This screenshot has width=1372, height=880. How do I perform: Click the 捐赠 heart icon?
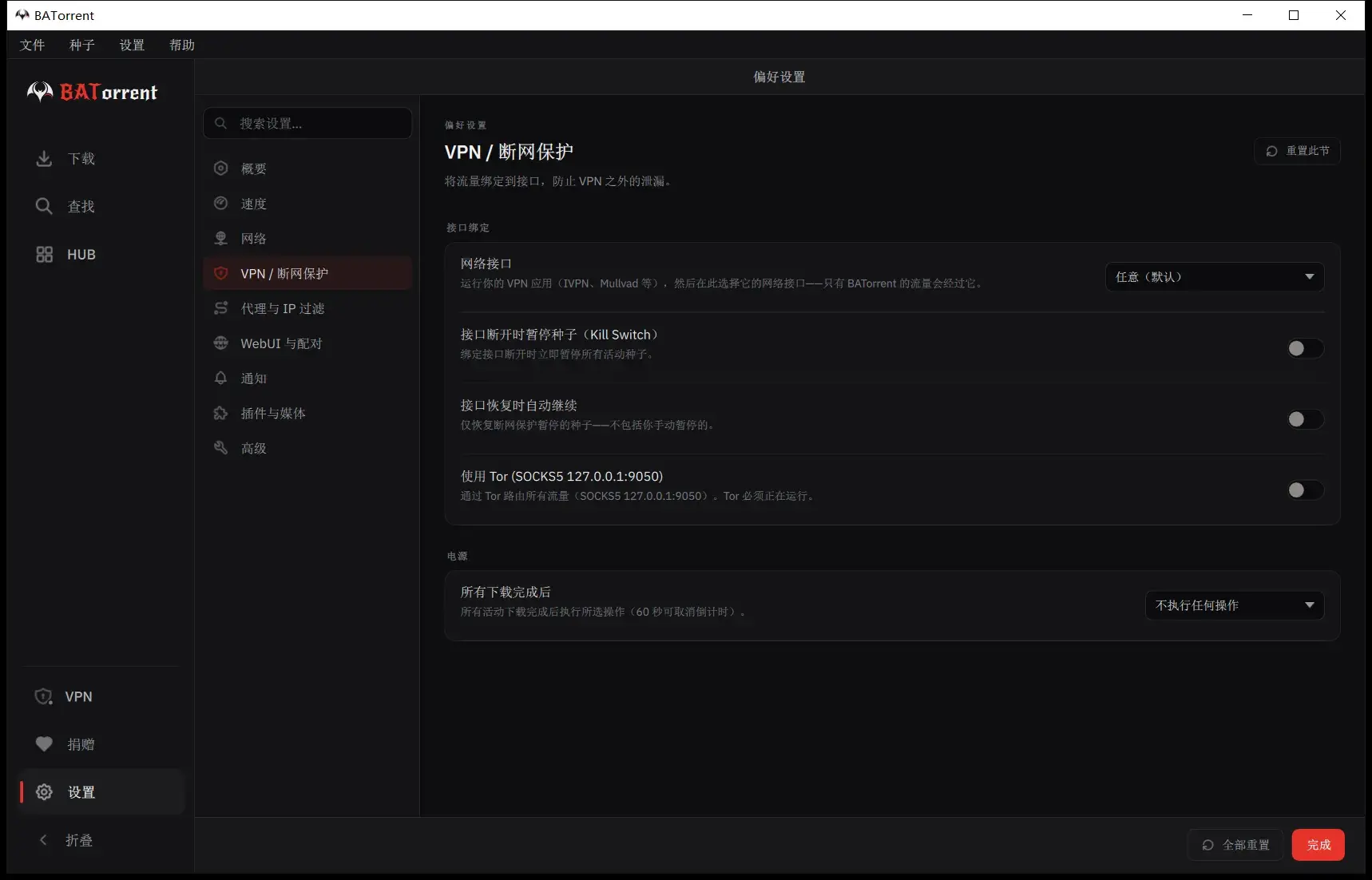click(x=44, y=744)
